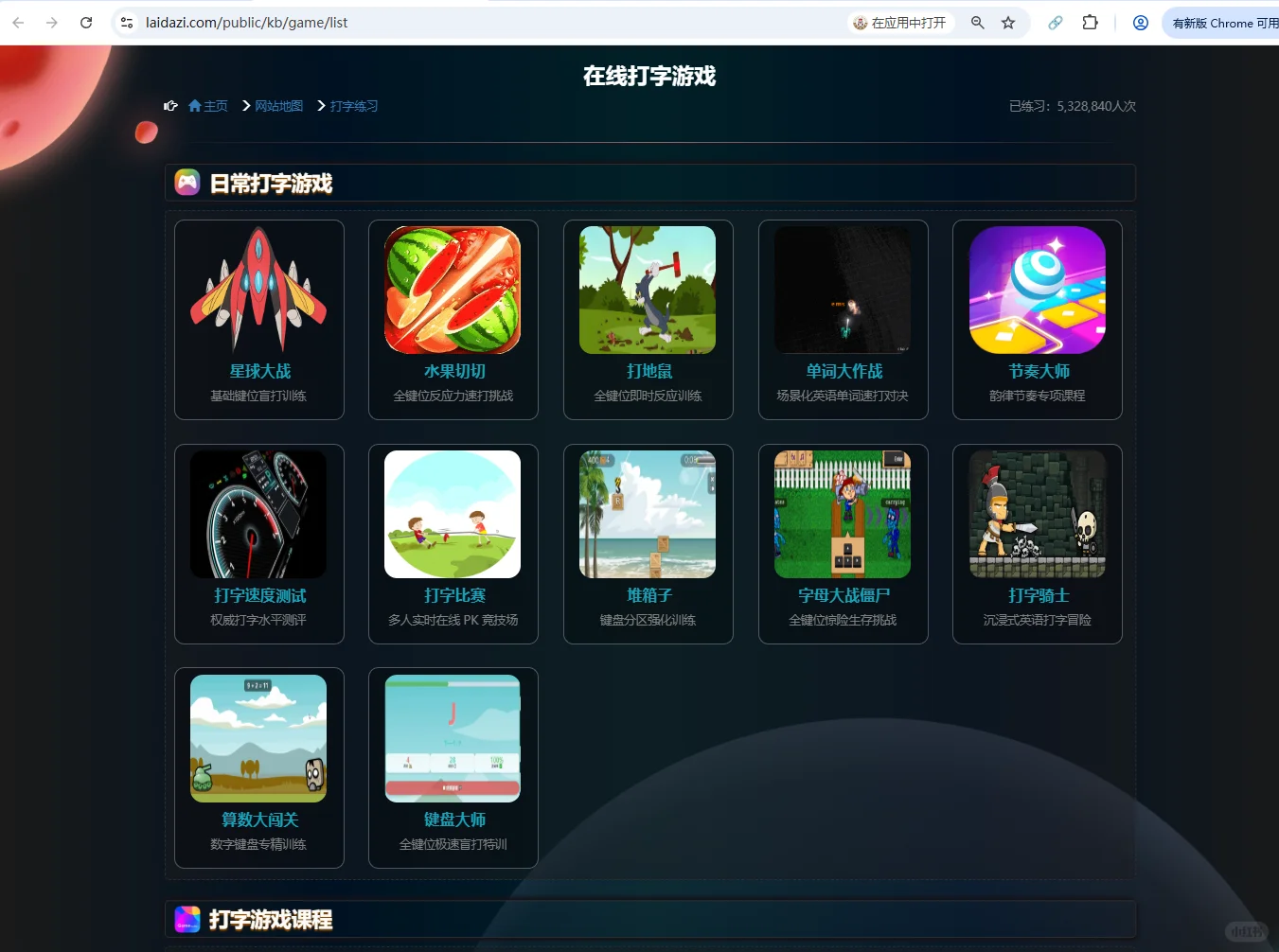Click the 打字比赛 title link
The image size is (1279, 952).
[454, 595]
